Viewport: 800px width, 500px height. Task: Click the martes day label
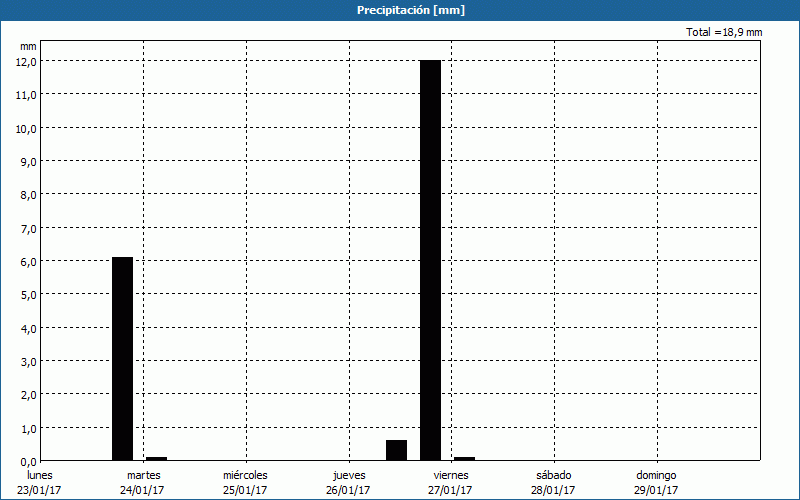144,475
